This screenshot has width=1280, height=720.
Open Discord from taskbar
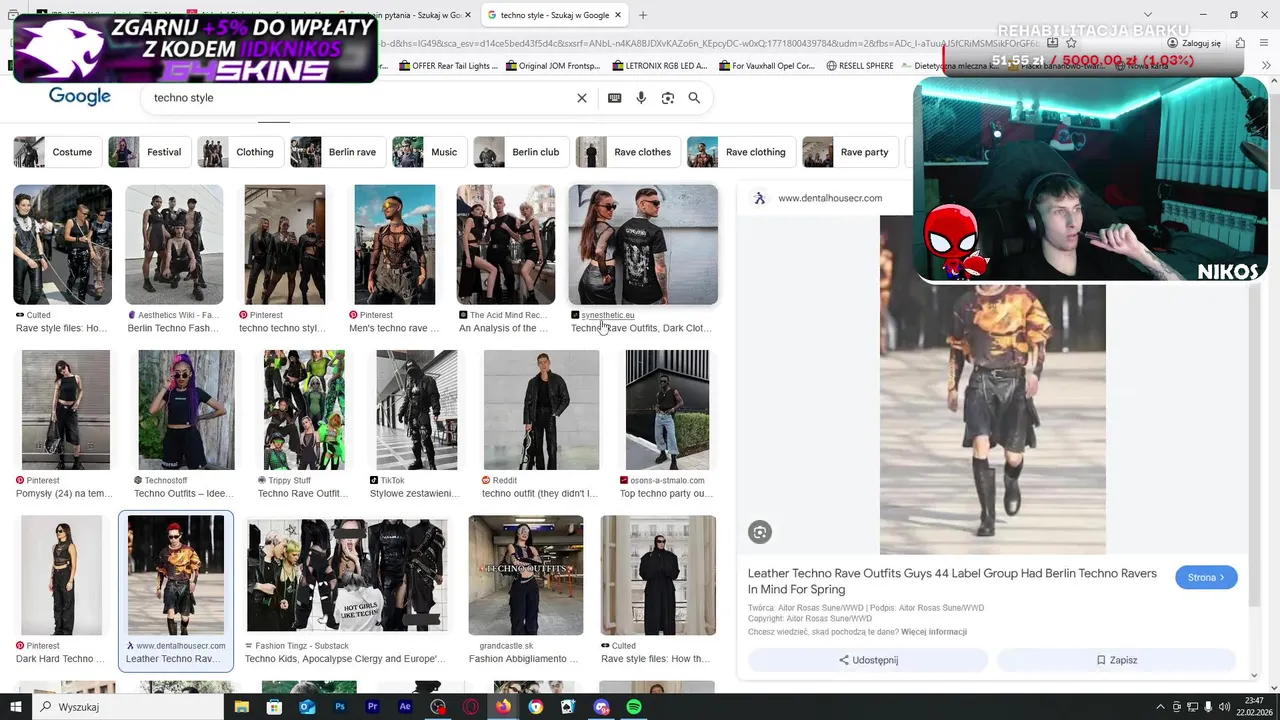(601, 707)
